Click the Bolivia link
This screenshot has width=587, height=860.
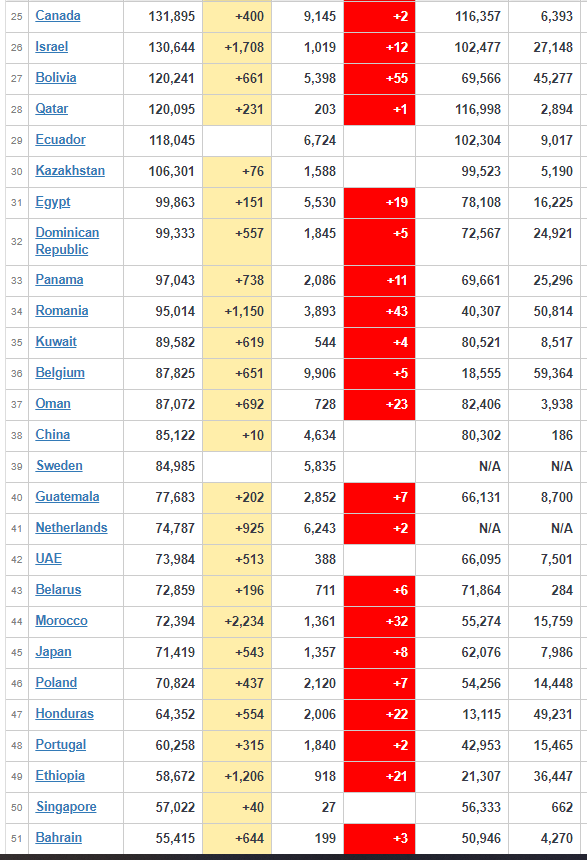click(55, 77)
